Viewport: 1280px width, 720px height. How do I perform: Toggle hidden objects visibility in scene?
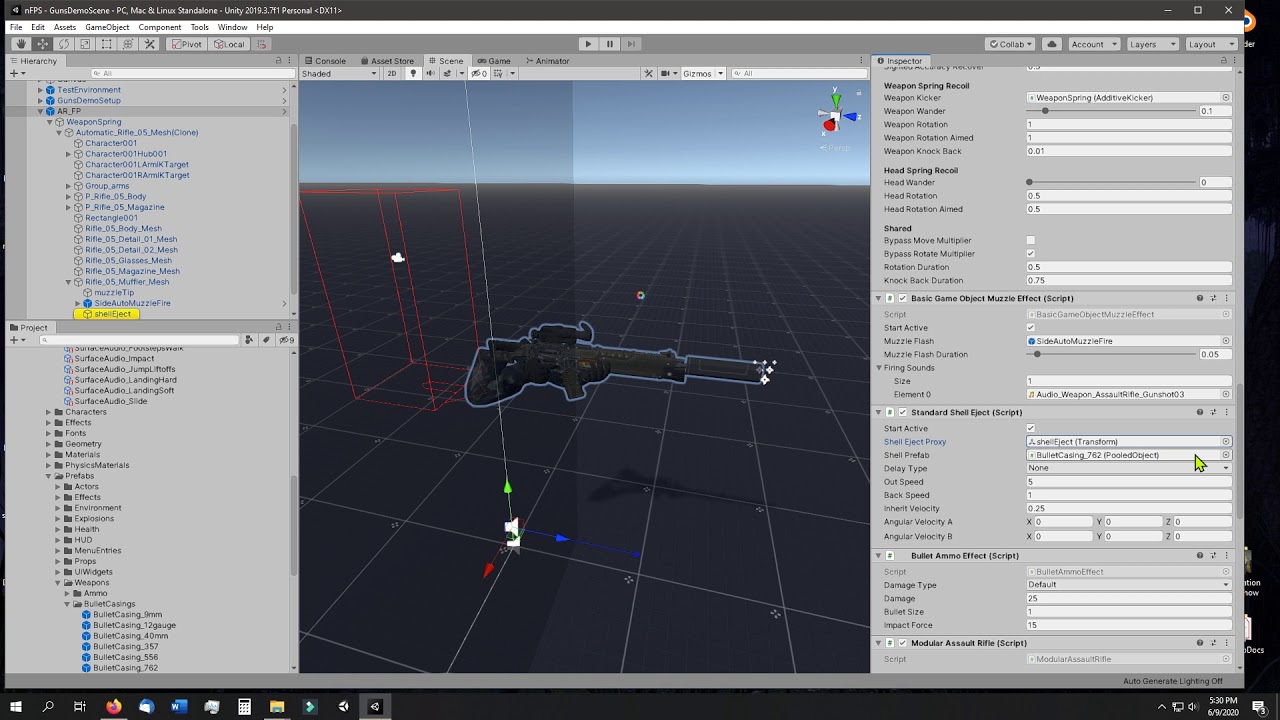click(x=478, y=73)
